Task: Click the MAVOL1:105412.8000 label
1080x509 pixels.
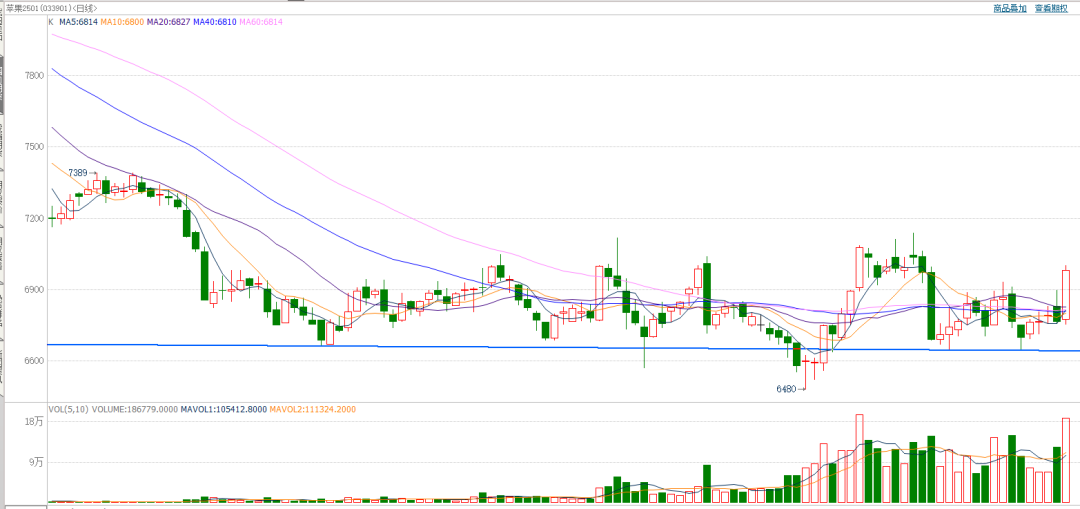Action: (224, 409)
